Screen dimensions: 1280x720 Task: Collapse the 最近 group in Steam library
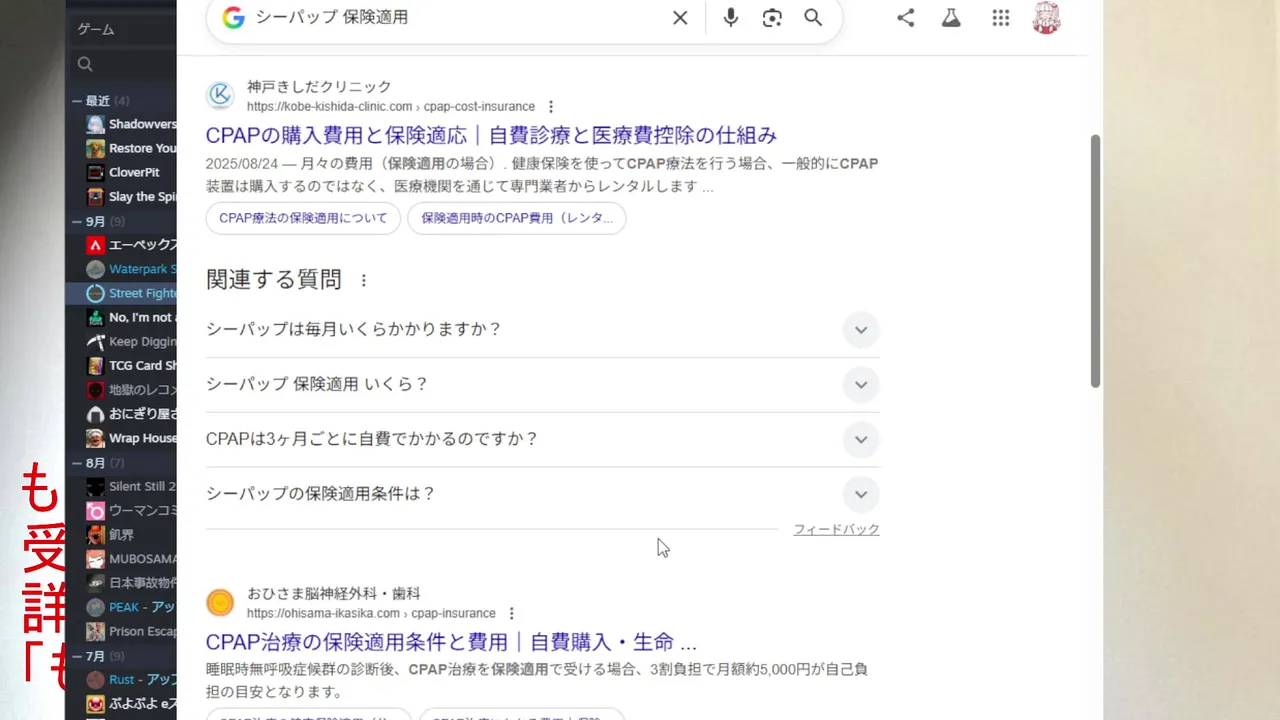pyautogui.click(x=77, y=101)
